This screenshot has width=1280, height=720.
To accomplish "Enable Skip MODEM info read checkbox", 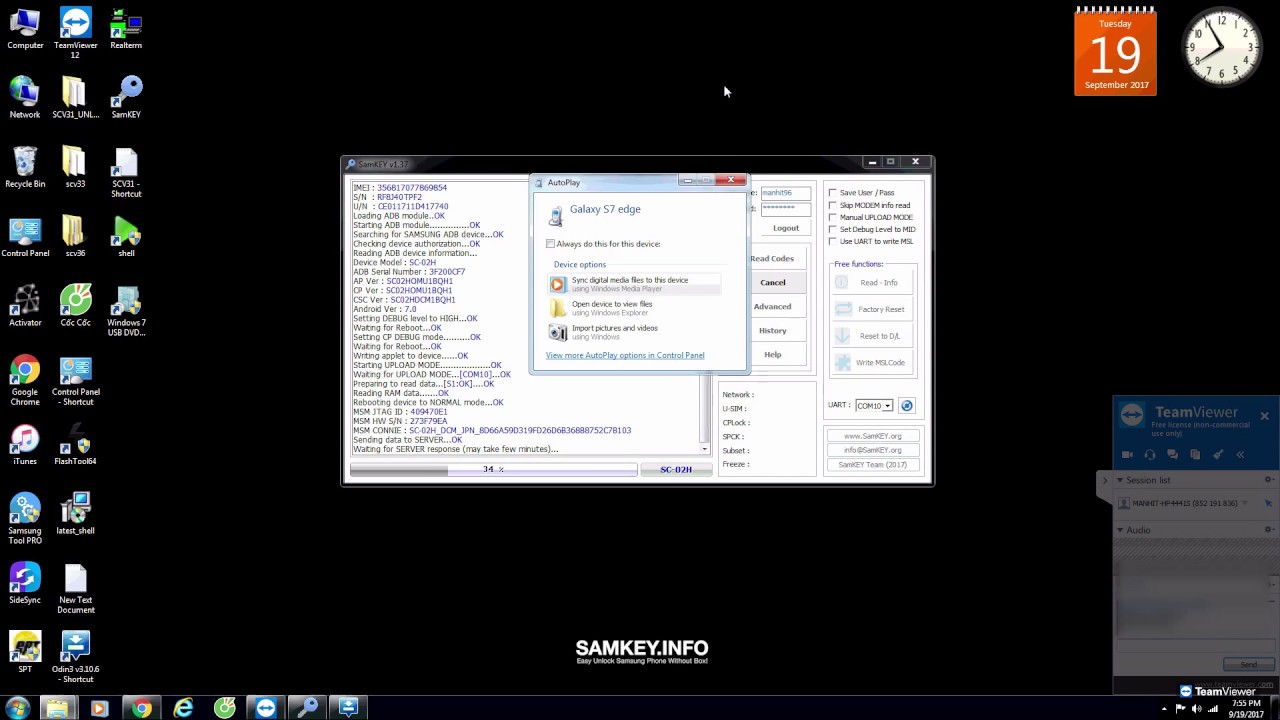I will tap(833, 205).
